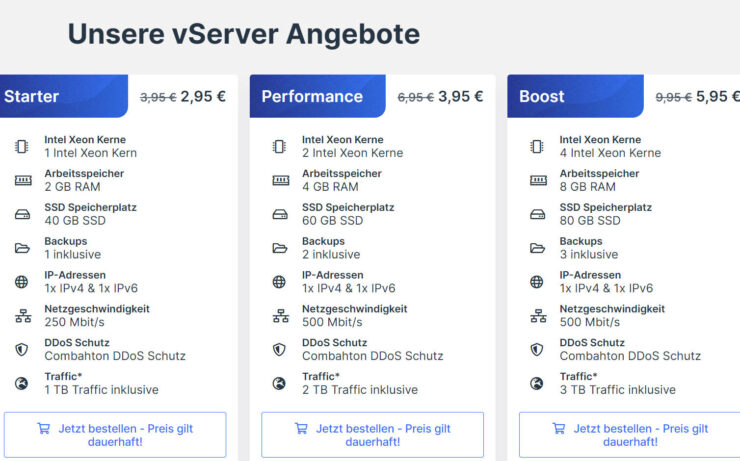This screenshot has width=740, height=461.
Task: Click the IP-Adressen globe icon in the Performance plan
Action: (280, 282)
